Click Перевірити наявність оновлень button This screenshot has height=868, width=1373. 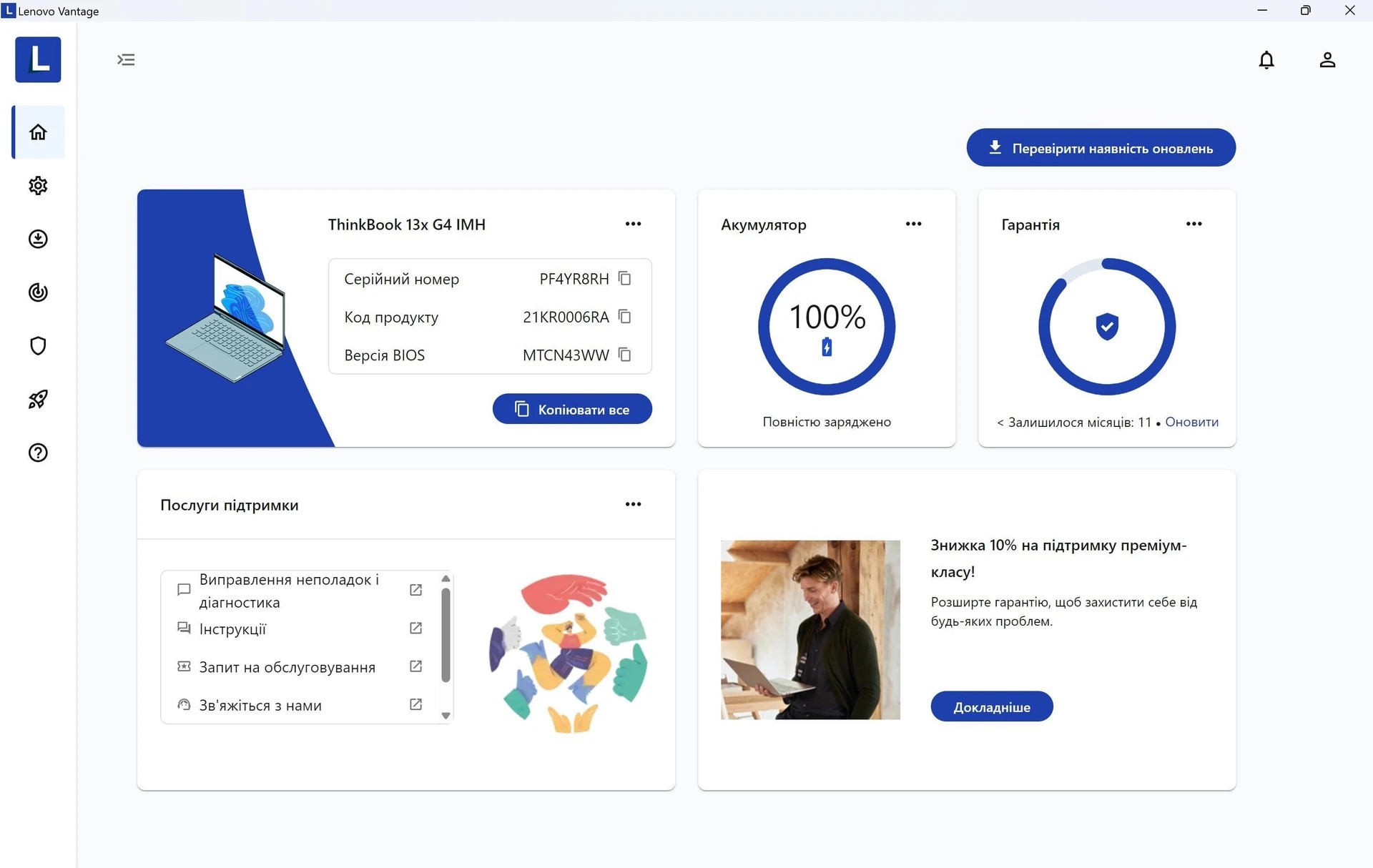[x=1101, y=148]
